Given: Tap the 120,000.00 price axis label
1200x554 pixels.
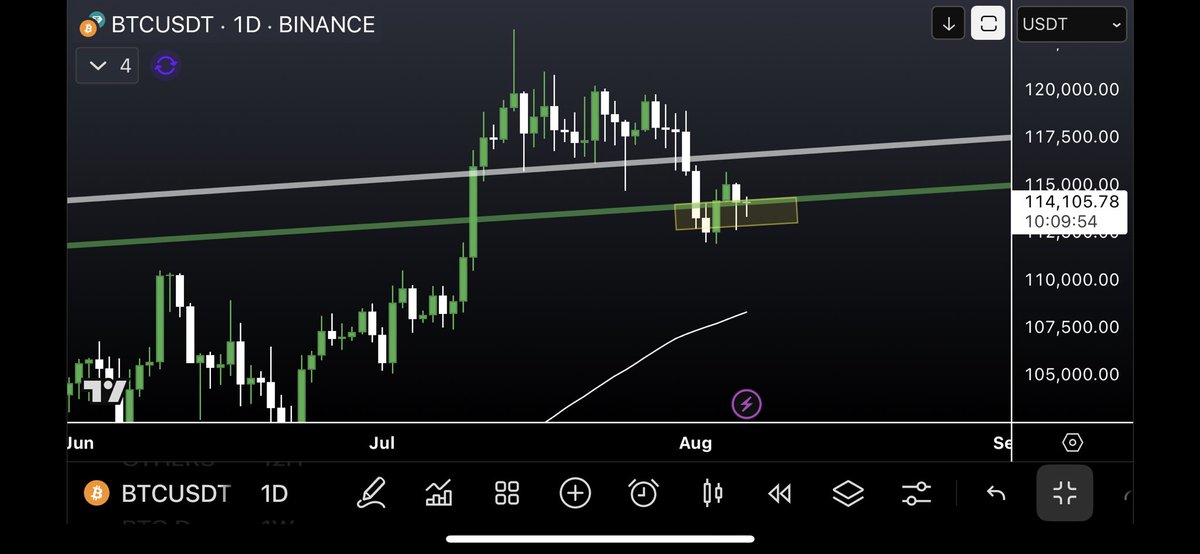Looking at the screenshot, I should coord(1071,89).
